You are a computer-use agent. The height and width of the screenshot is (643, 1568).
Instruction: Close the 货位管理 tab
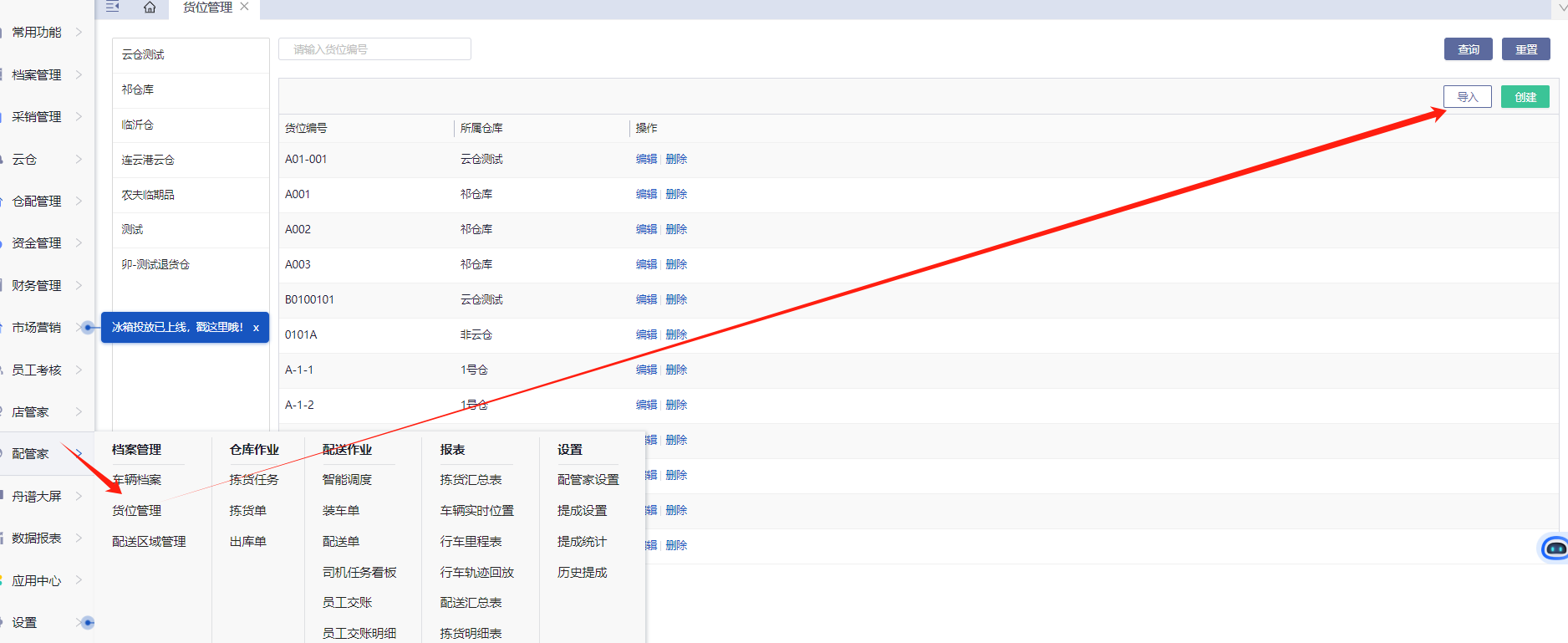tap(245, 7)
